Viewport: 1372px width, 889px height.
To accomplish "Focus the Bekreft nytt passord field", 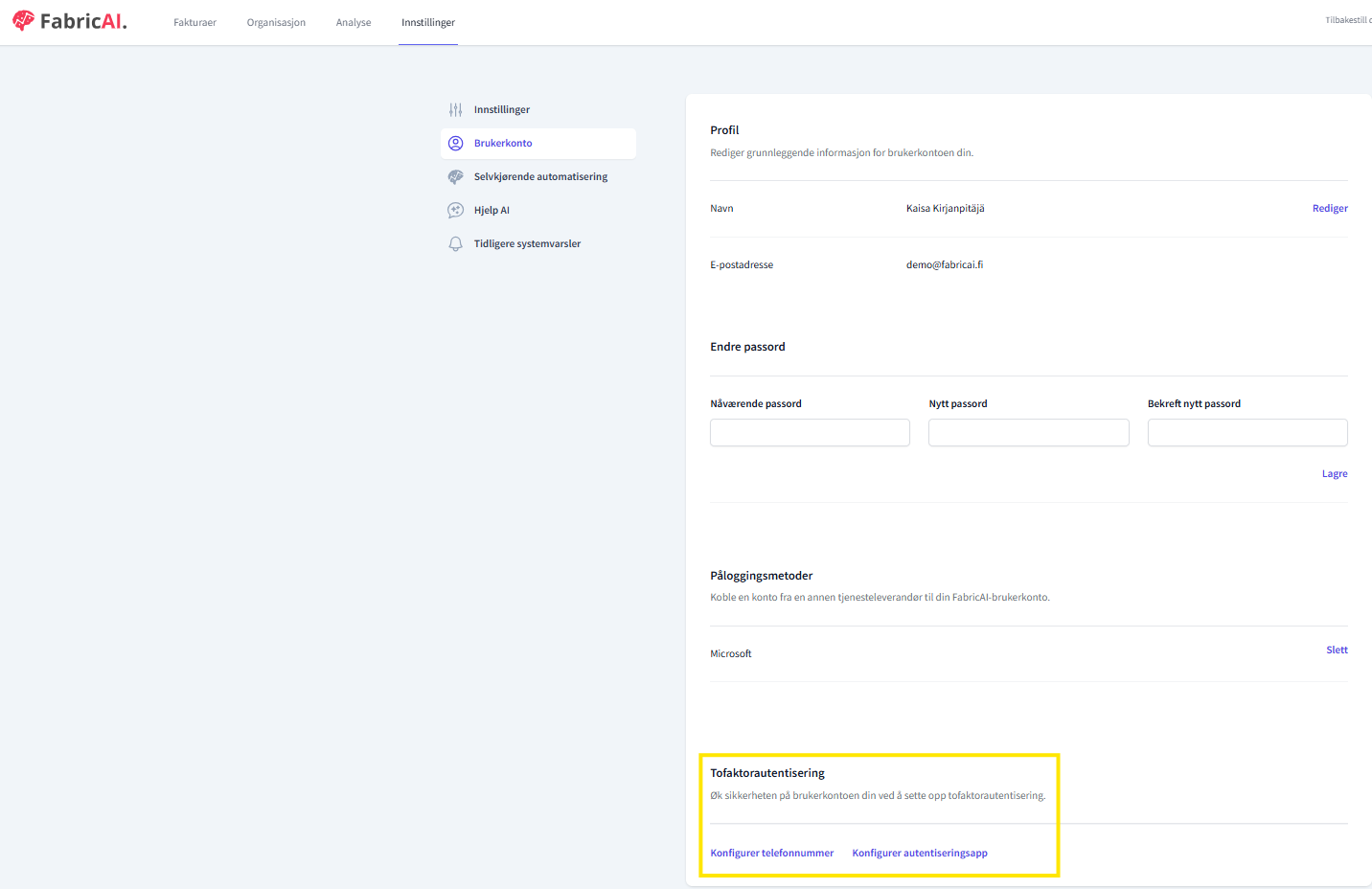I will click(1247, 433).
